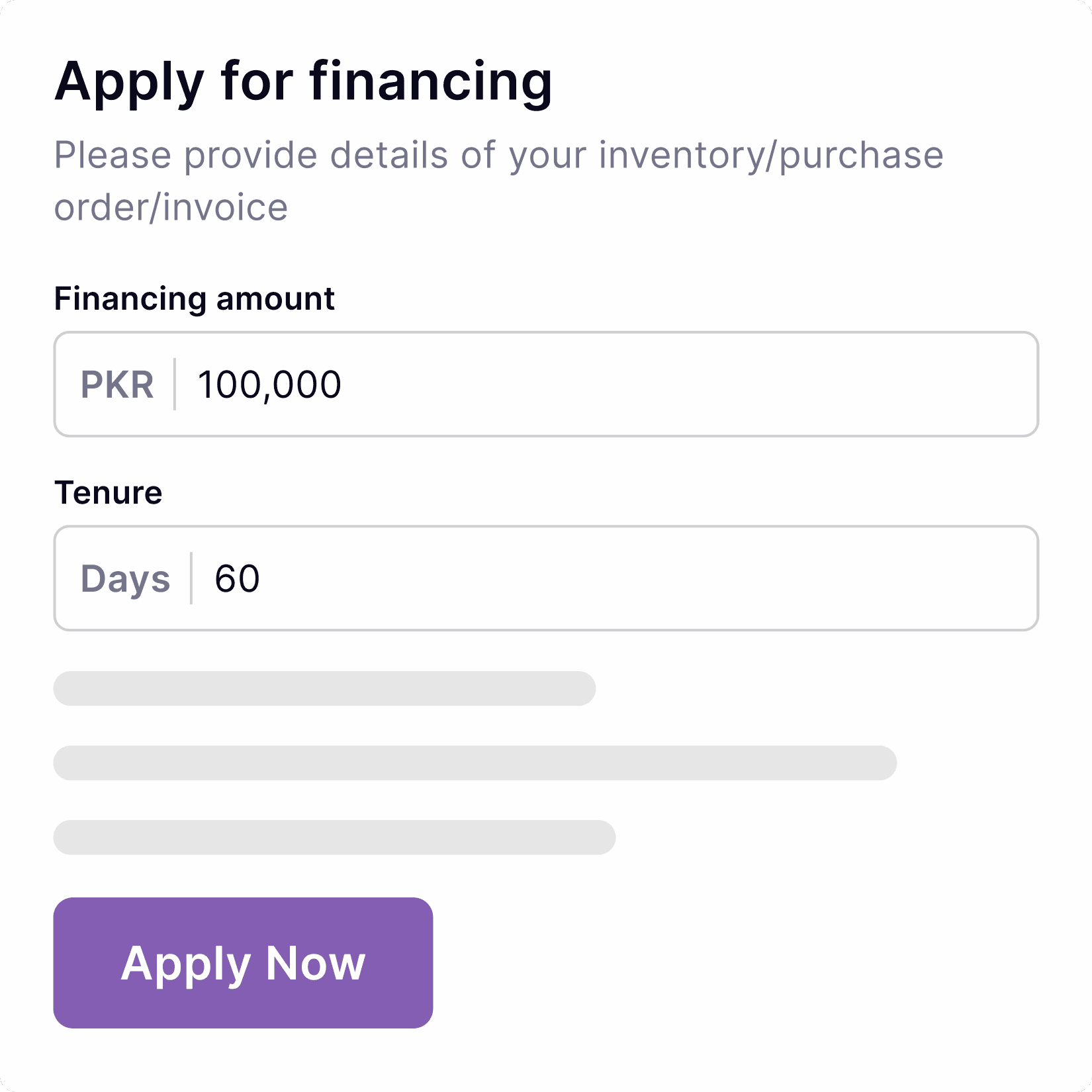Select the 100,000 amount value
Image resolution: width=1092 pixels, height=1092 pixels.
[269, 384]
